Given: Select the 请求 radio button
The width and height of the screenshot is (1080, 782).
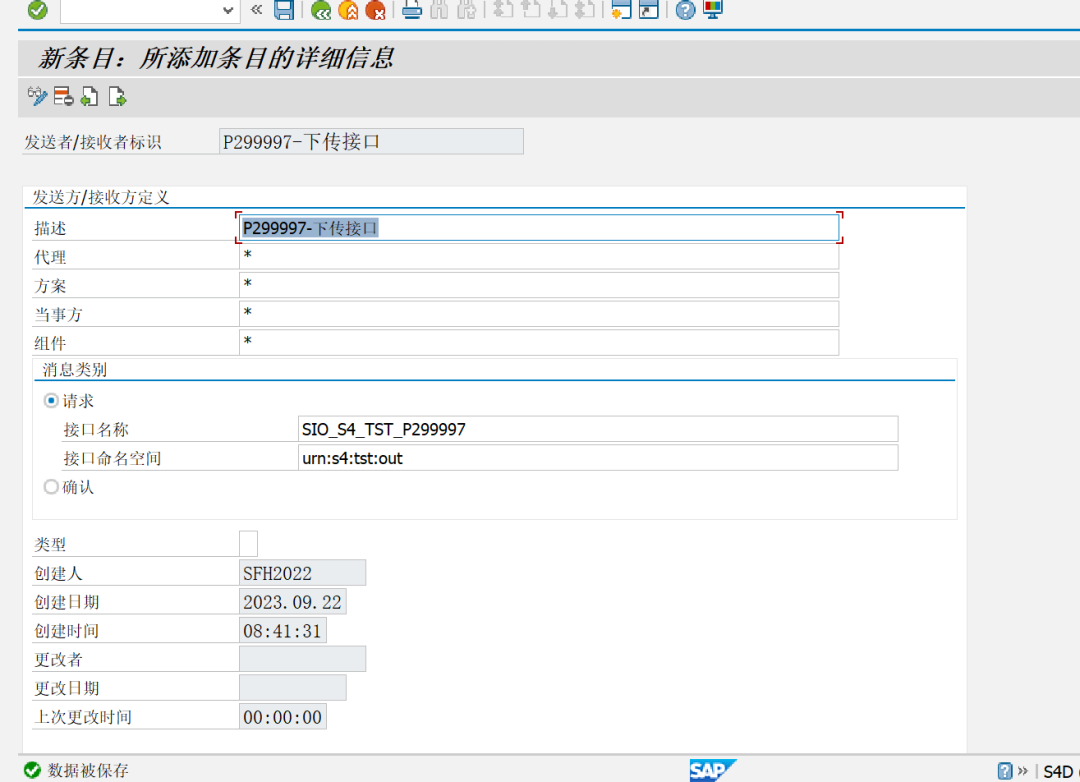Looking at the screenshot, I should coord(51,400).
